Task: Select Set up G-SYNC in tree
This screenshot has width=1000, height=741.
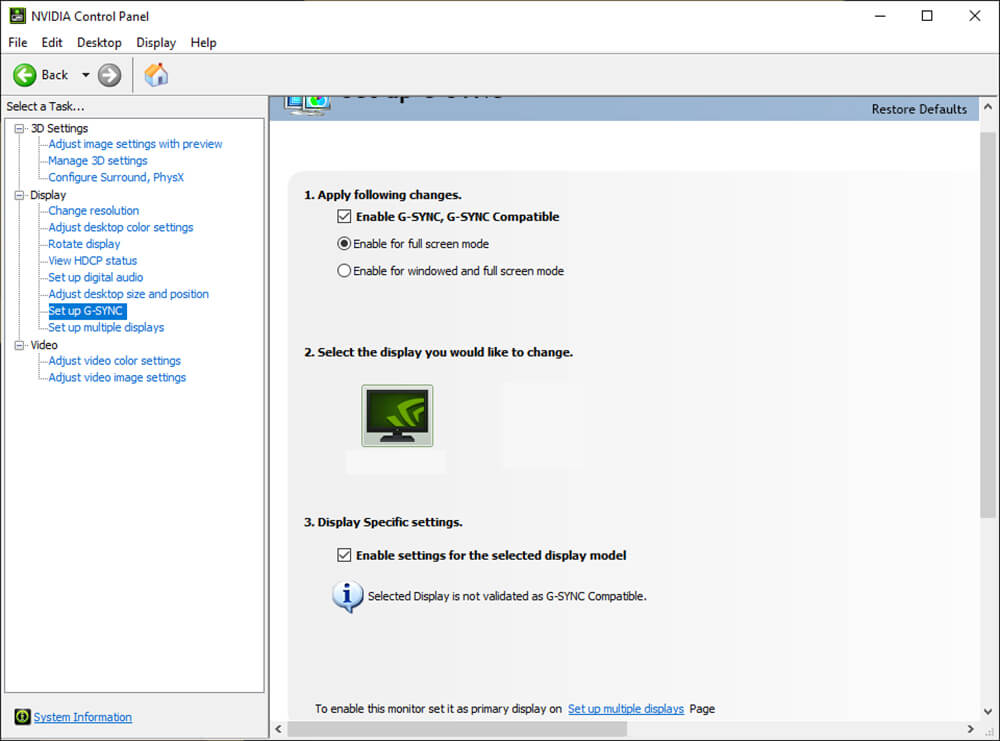Action: coord(87,311)
